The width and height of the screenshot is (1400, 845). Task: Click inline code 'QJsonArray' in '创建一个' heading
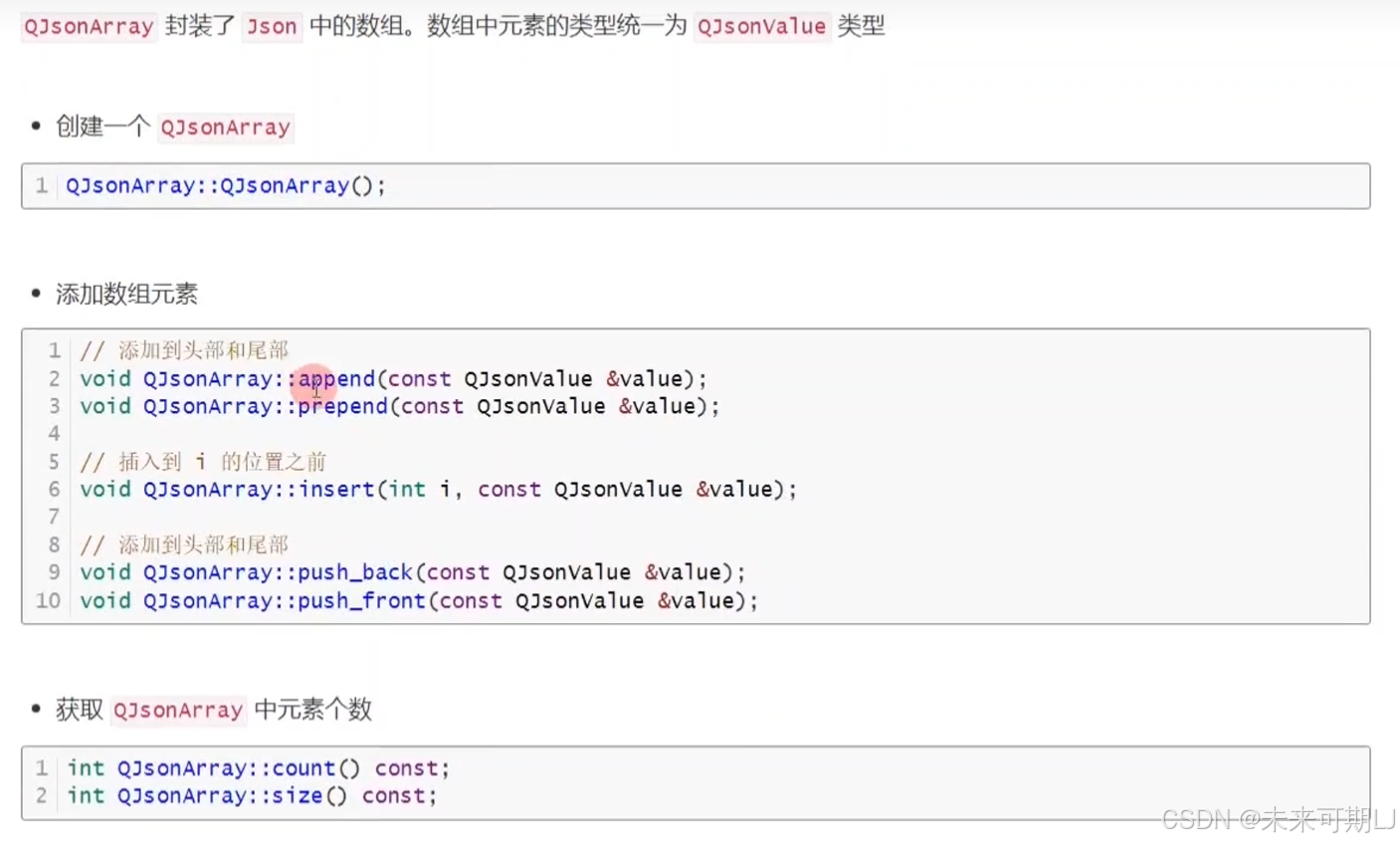226,127
